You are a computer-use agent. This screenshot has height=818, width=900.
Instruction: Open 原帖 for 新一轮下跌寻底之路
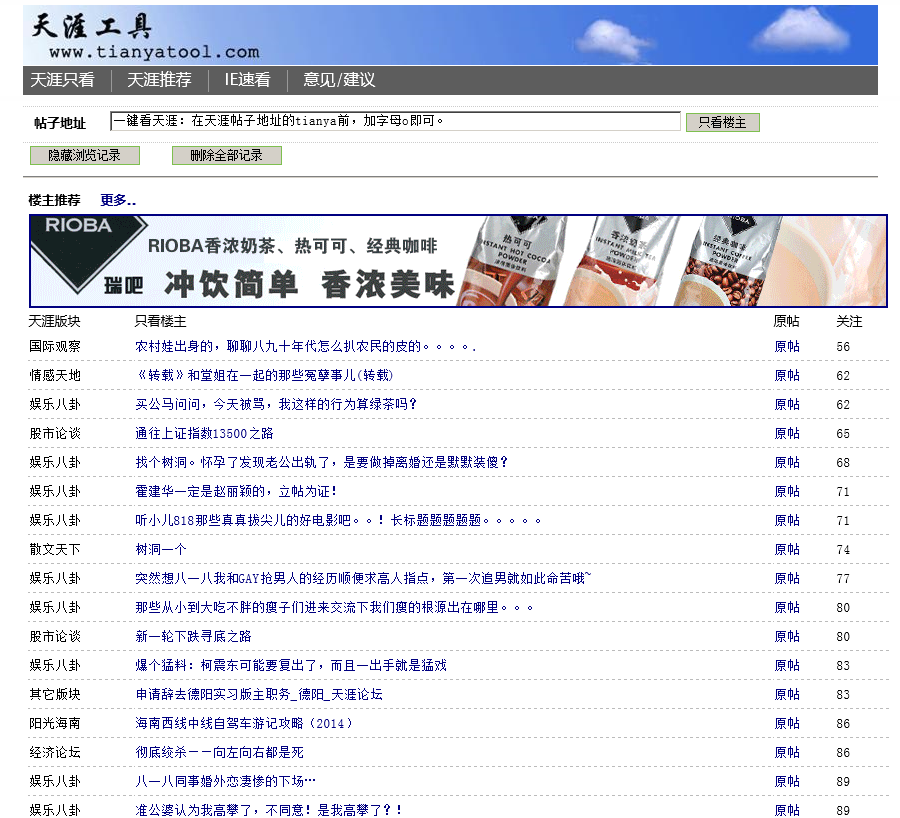(787, 637)
